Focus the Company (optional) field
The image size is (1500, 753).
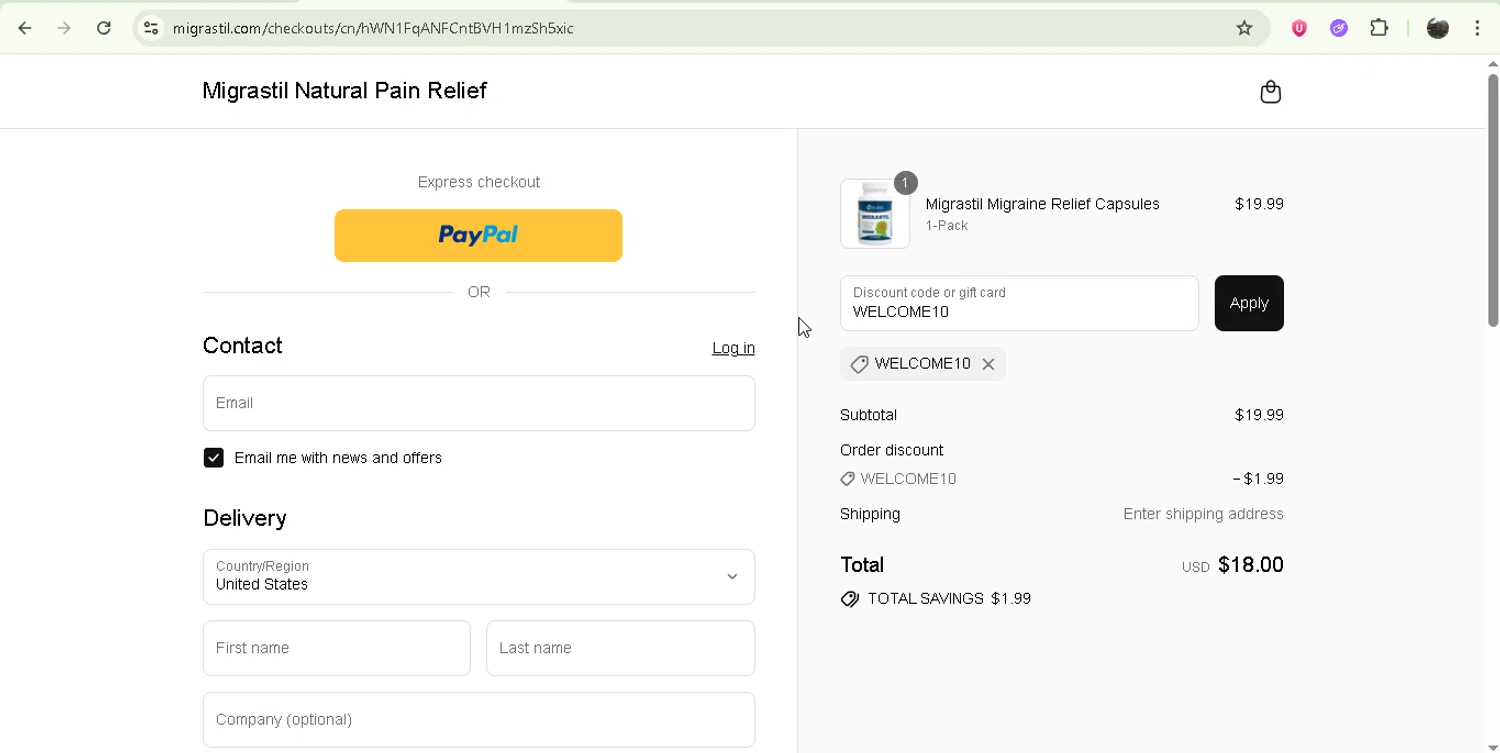tap(479, 720)
